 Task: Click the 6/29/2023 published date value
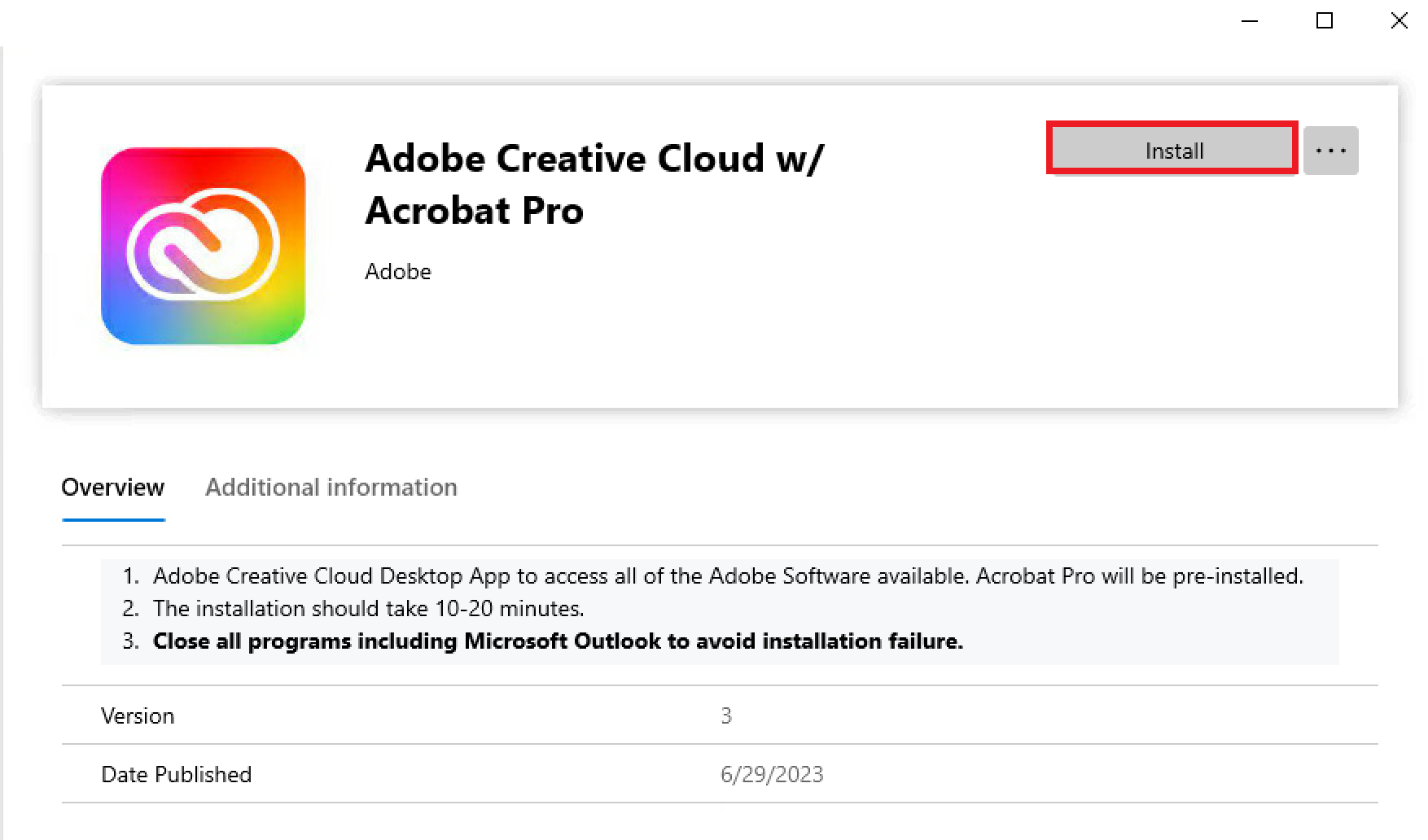[x=772, y=775]
